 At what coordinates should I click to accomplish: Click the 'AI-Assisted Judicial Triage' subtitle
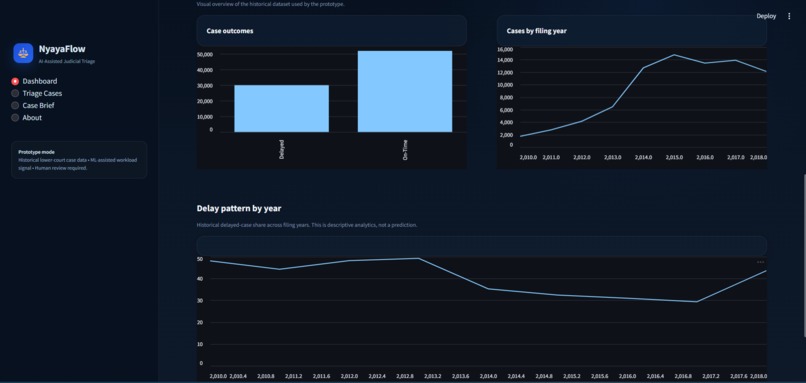67,61
